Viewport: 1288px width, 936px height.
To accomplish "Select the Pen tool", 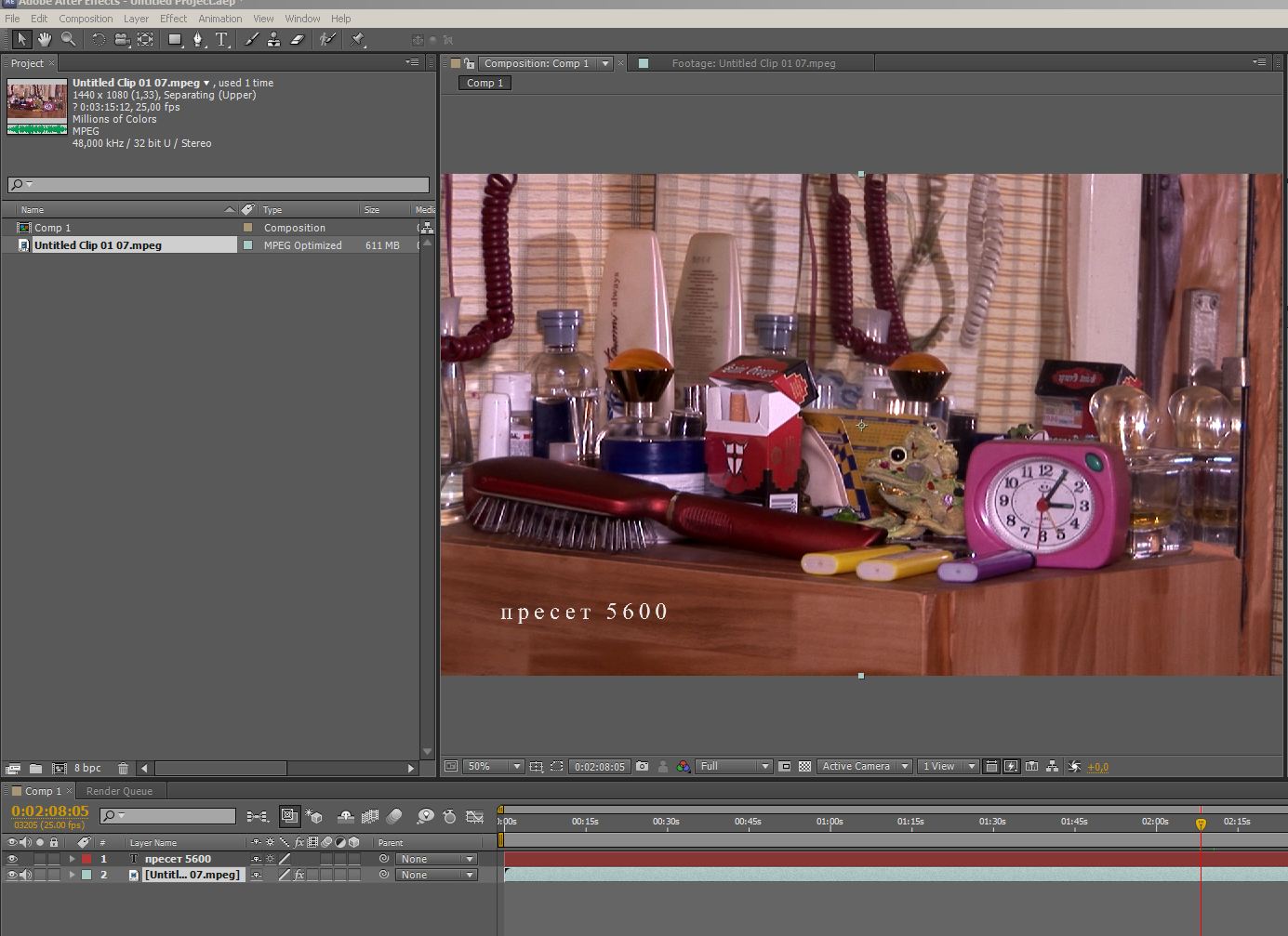I will click(197, 39).
